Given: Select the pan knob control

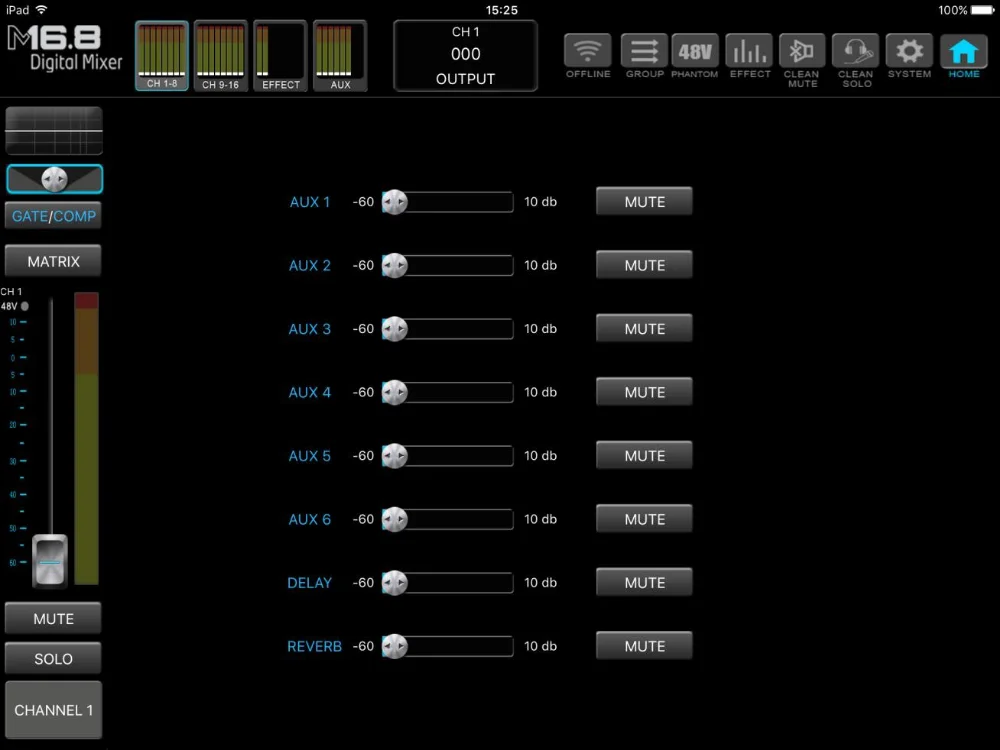Looking at the screenshot, I should (54, 179).
